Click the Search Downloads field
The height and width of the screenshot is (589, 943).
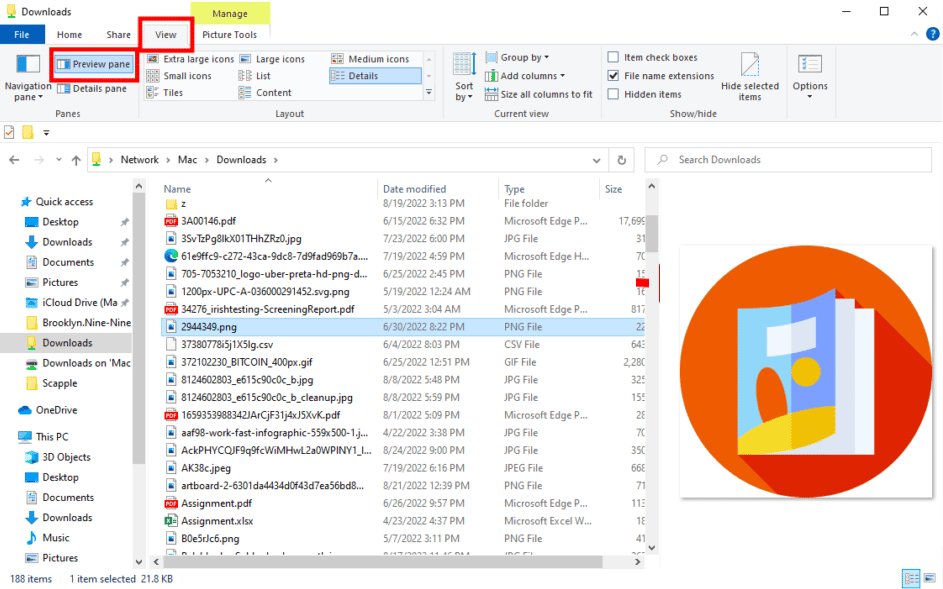pos(788,160)
